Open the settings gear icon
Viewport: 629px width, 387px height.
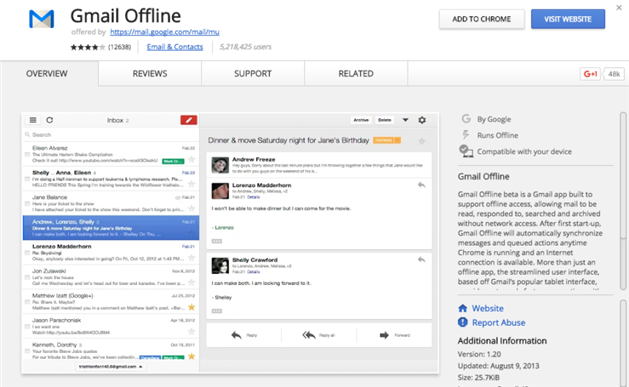(x=422, y=120)
